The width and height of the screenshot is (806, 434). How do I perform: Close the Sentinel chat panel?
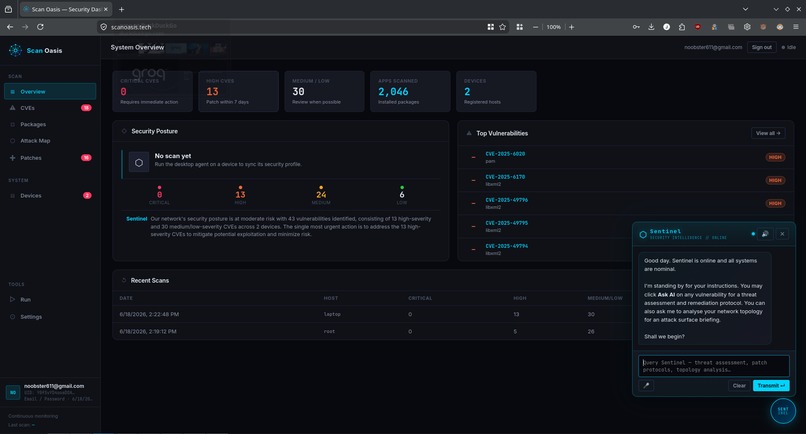(x=782, y=234)
